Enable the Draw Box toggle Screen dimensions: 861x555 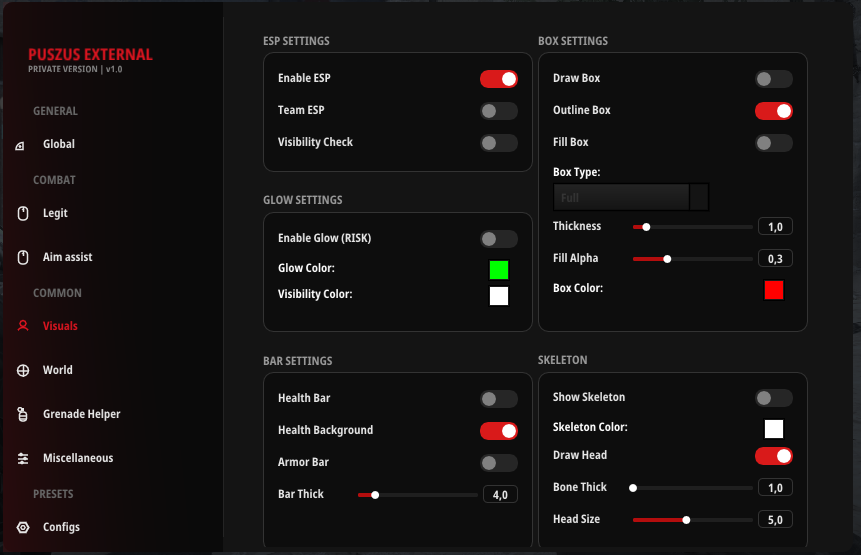click(773, 79)
